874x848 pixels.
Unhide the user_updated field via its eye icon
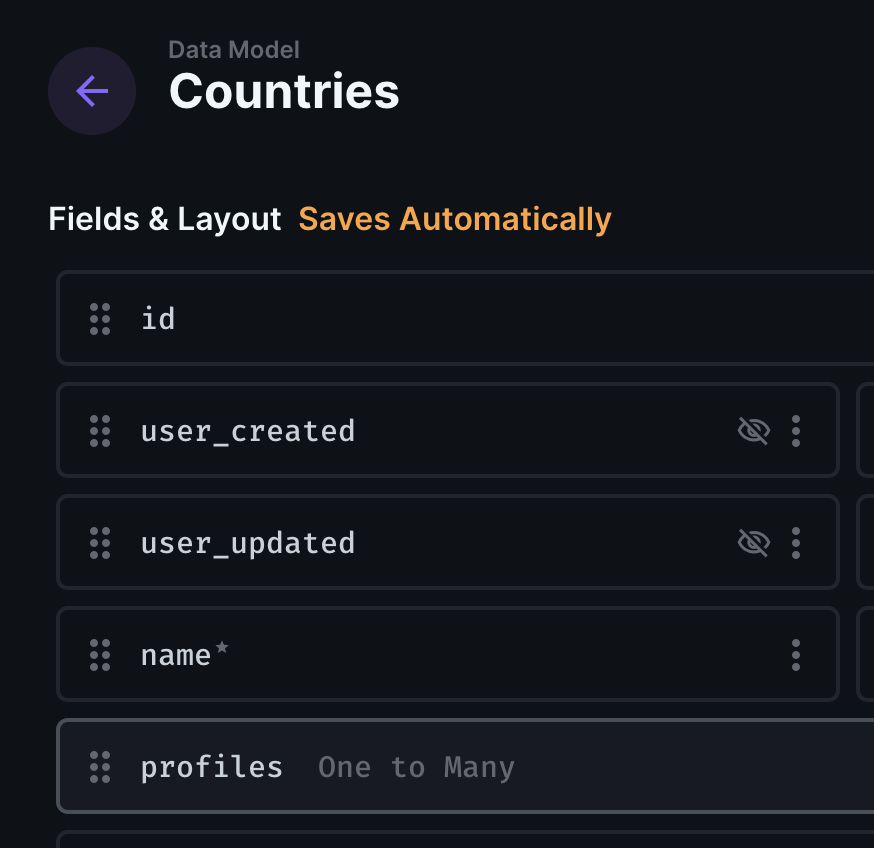tap(754, 543)
